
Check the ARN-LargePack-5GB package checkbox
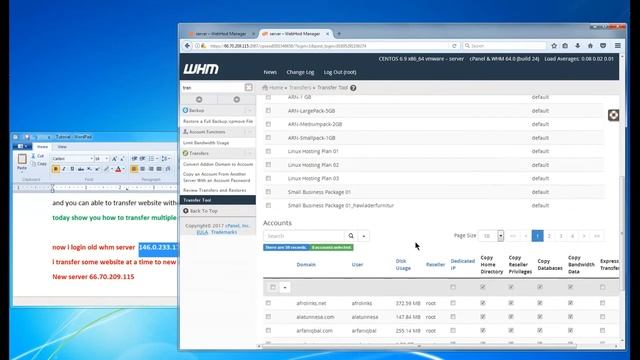[268, 111]
